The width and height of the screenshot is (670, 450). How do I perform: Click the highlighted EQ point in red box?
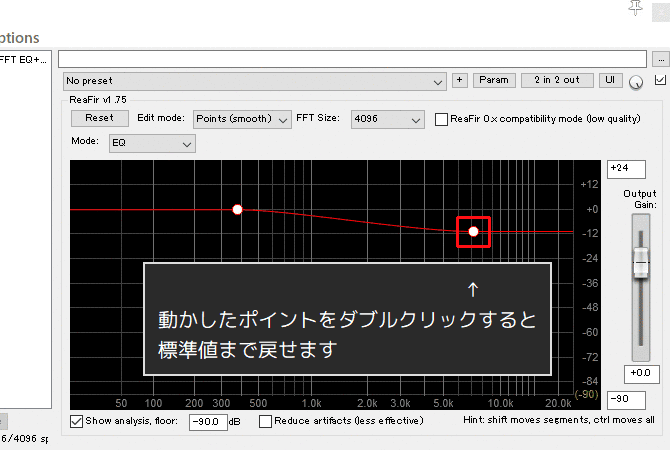pyautogui.click(x=474, y=232)
